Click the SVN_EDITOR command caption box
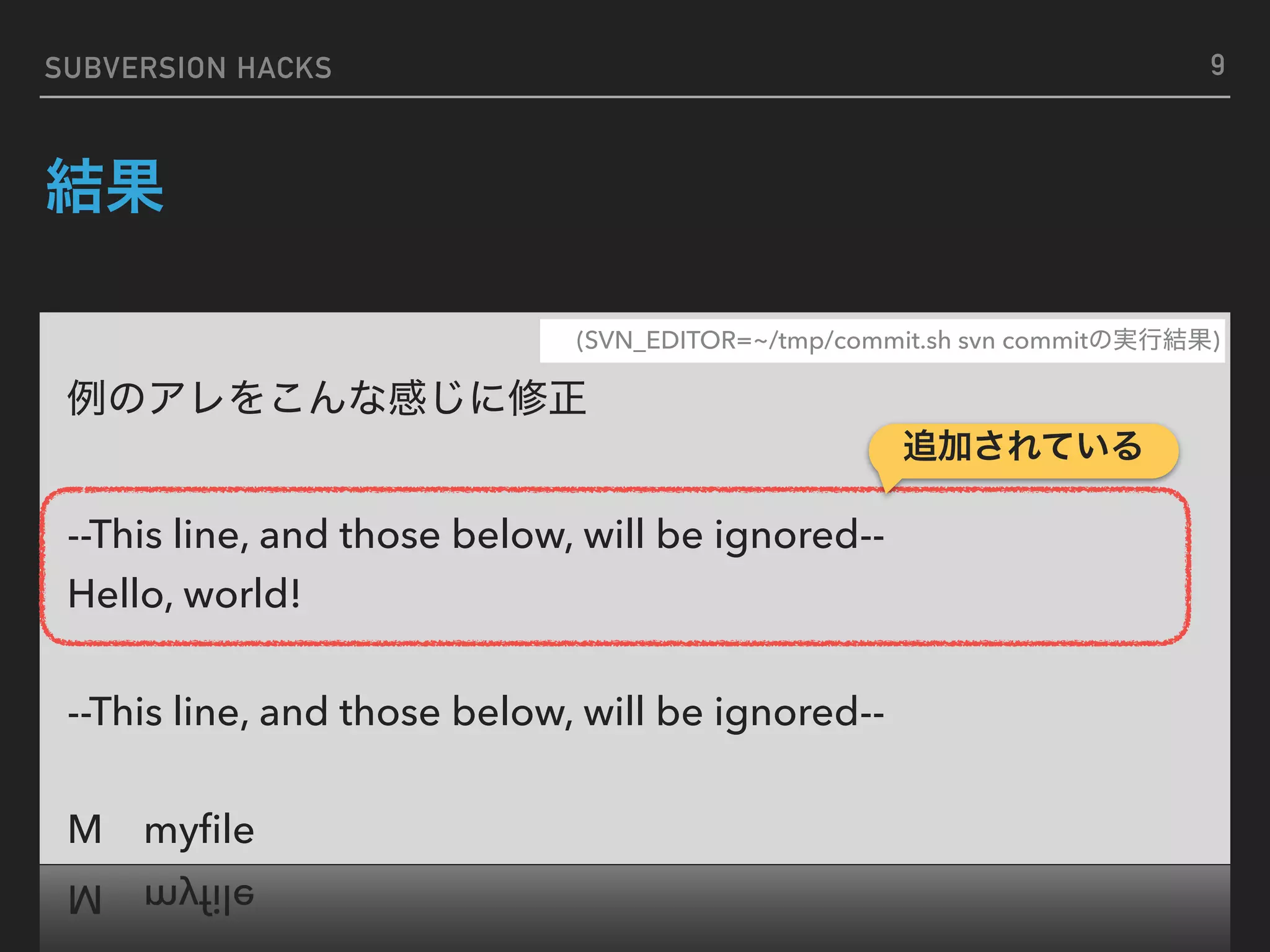The height and width of the screenshot is (952, 1270). coord(882,340)
